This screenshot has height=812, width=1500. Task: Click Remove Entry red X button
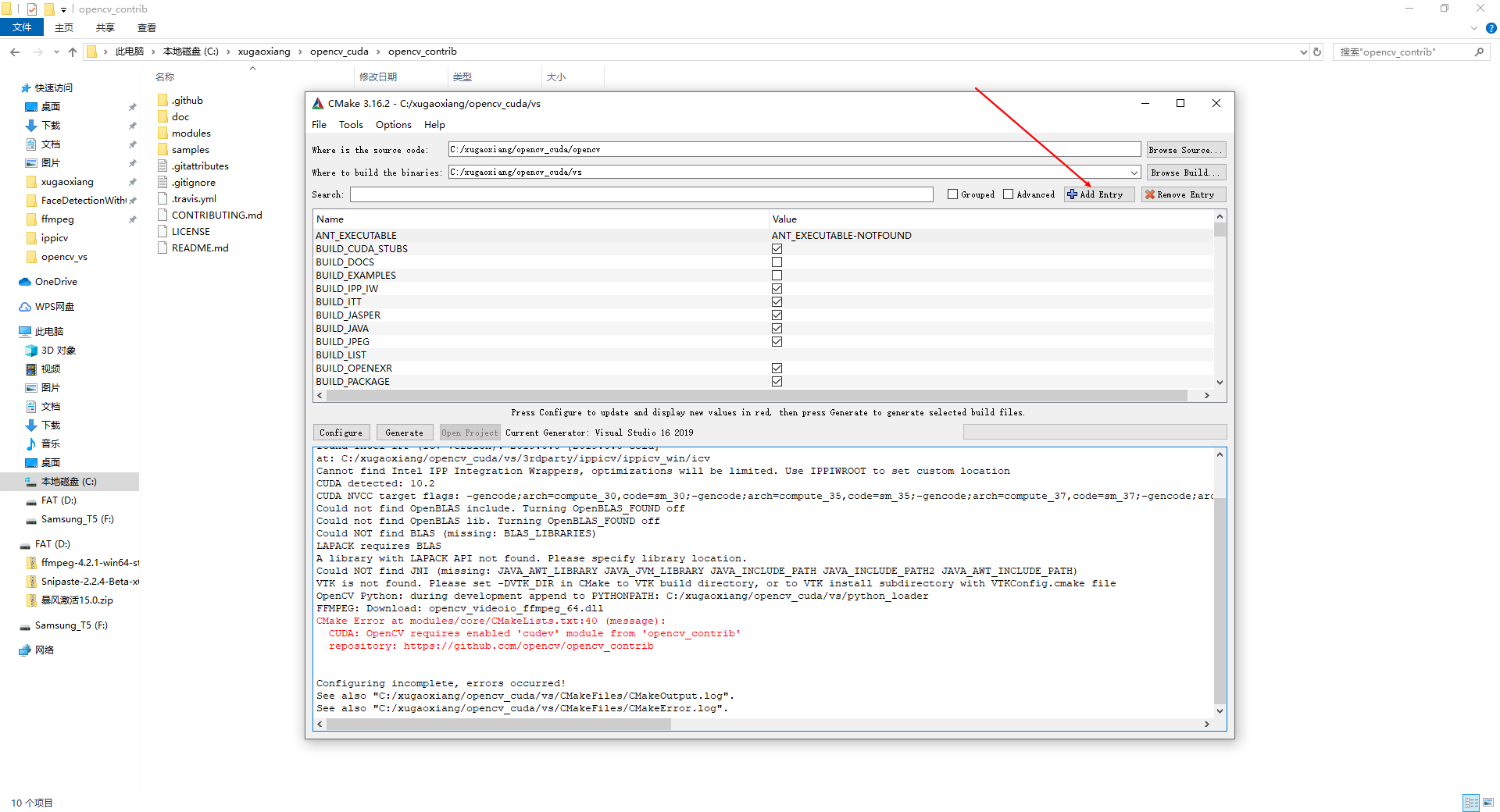tap(1183, 194)
